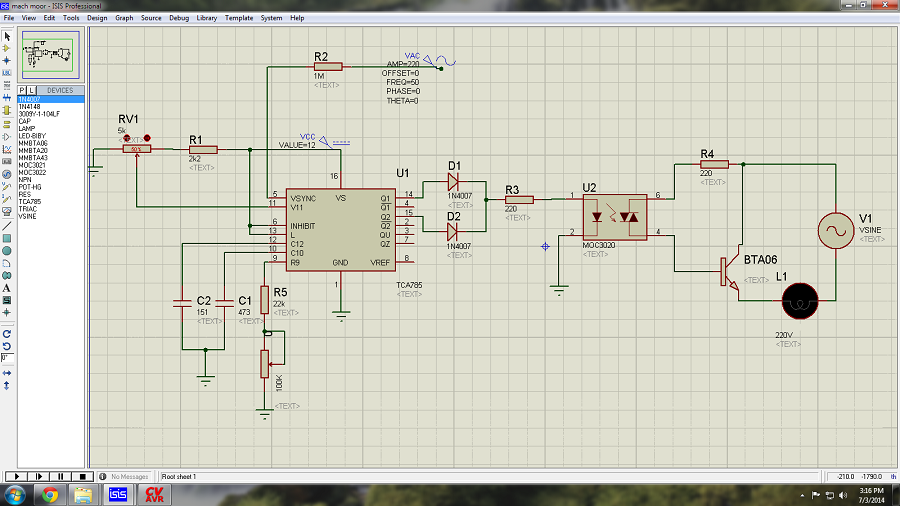Select the 2D graphics box tool

coord(7,239)
